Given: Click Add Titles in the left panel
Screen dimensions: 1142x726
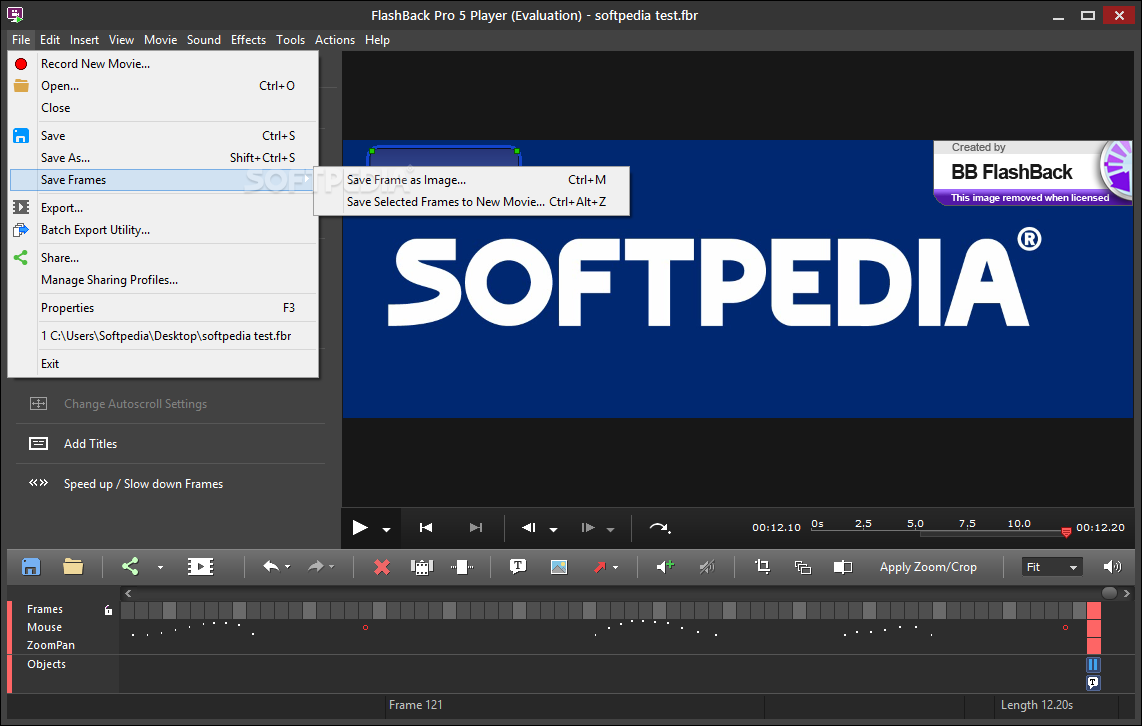Looking at the screenshot, I should 90,444.
